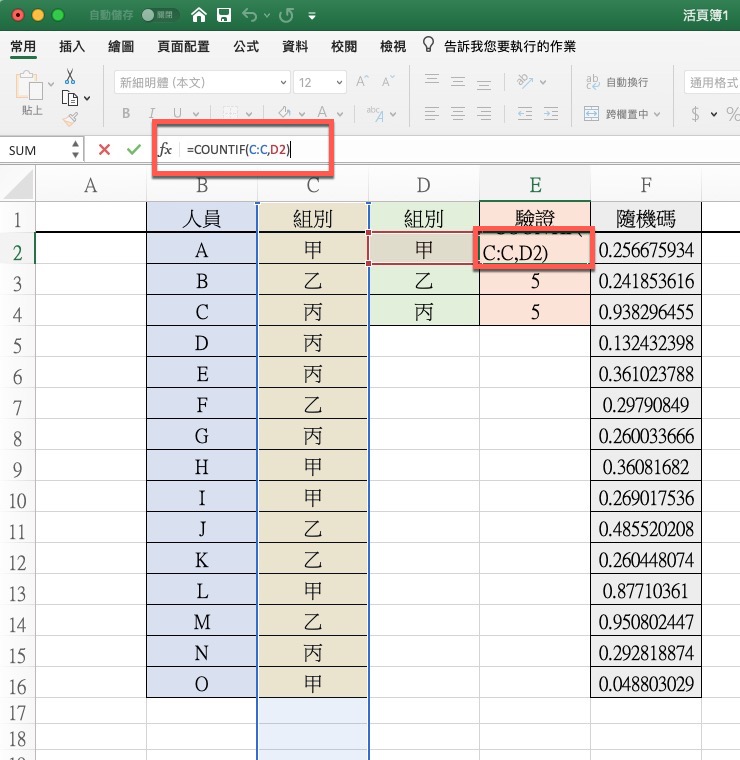The height and width of the screenshot is (760, 740).
Task: Click Merge & Center (跨欄置中) button
Action: [617, 114]
